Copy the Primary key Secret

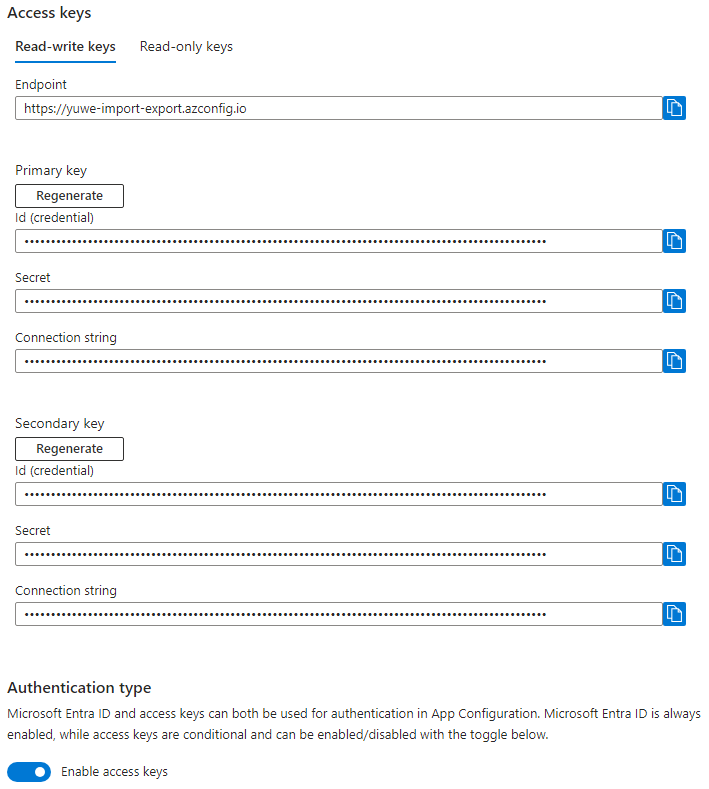pos(674,301)
